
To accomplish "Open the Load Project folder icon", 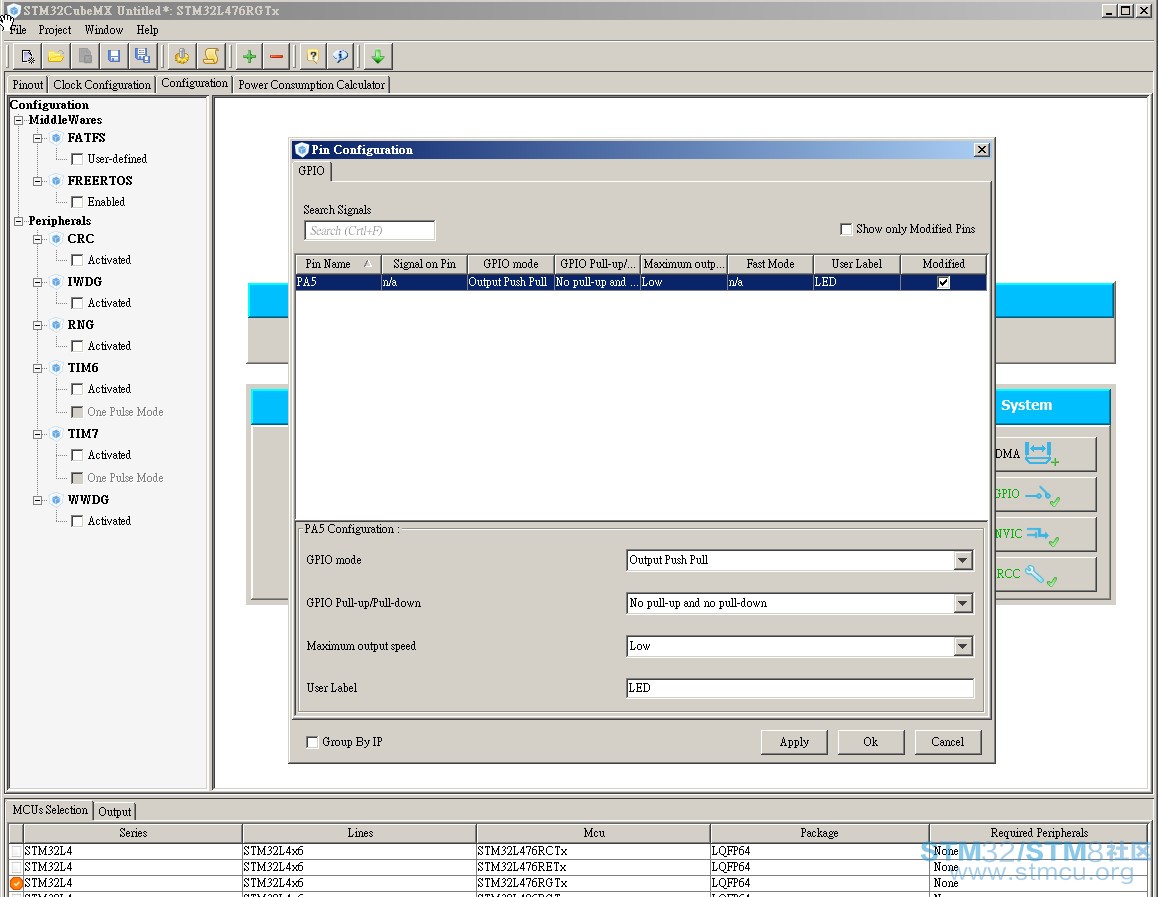I will (56, 56).
